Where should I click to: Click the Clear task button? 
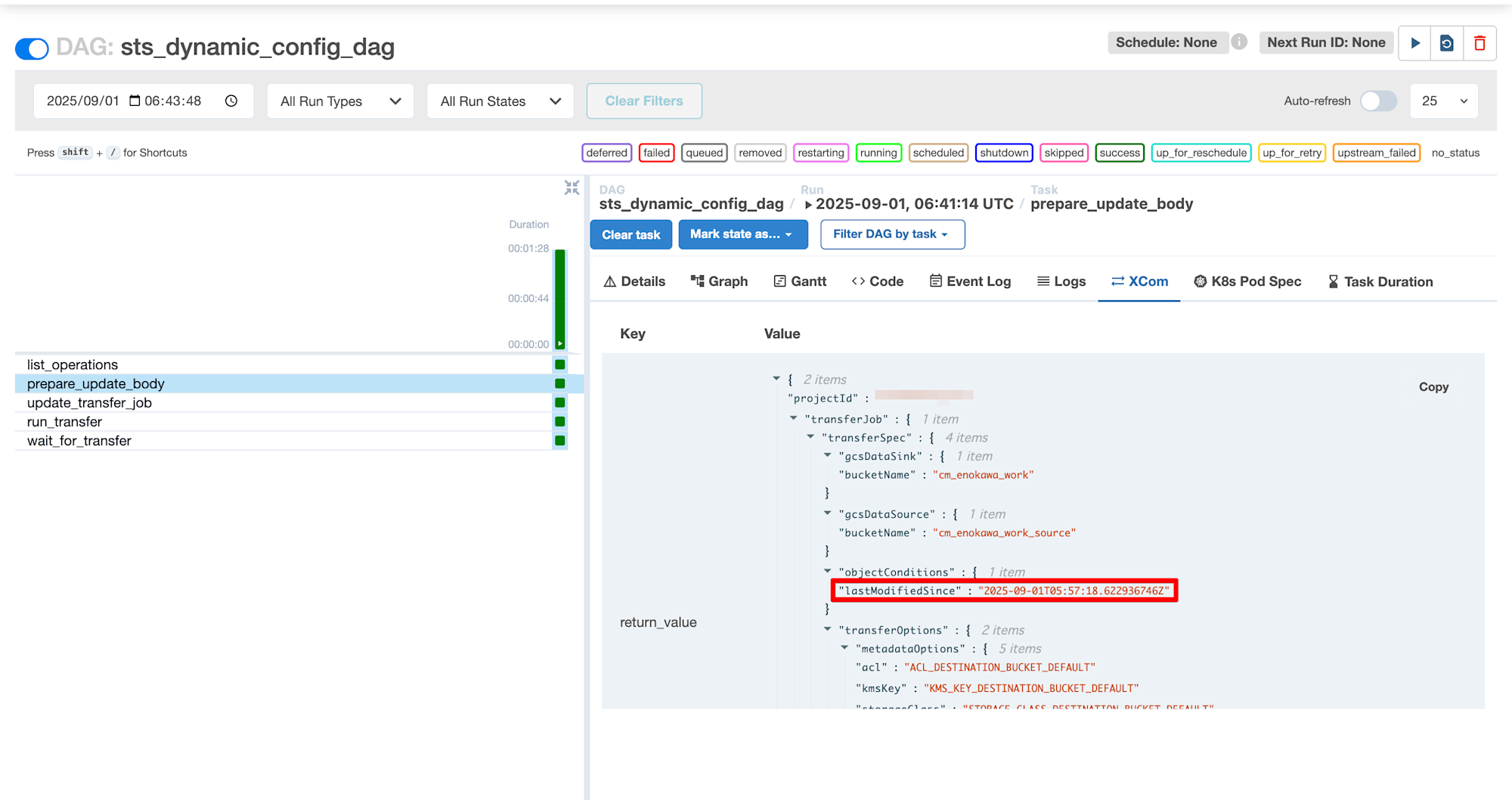point(631,234)
